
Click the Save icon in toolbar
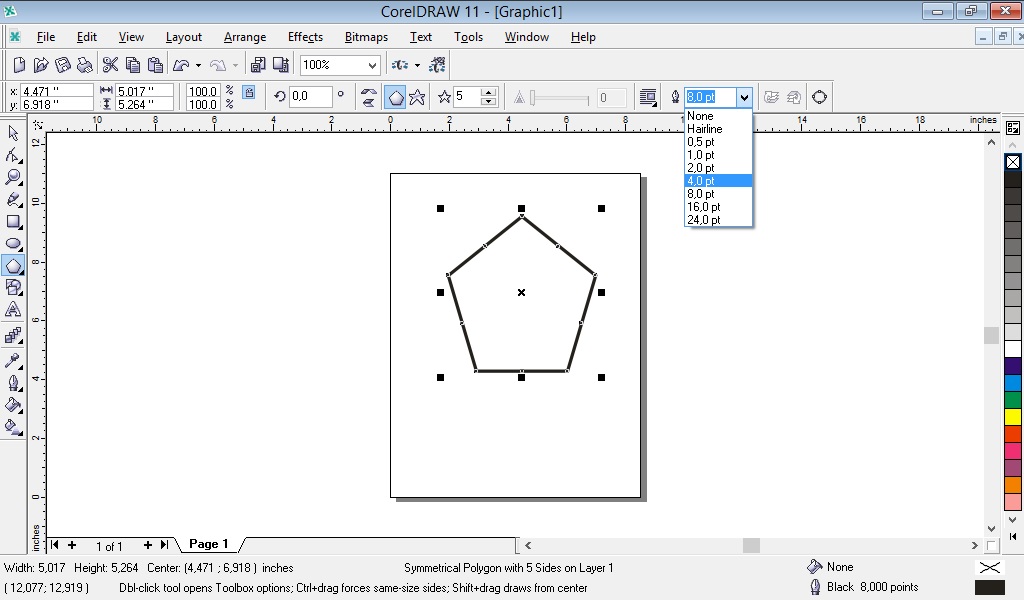63,65
